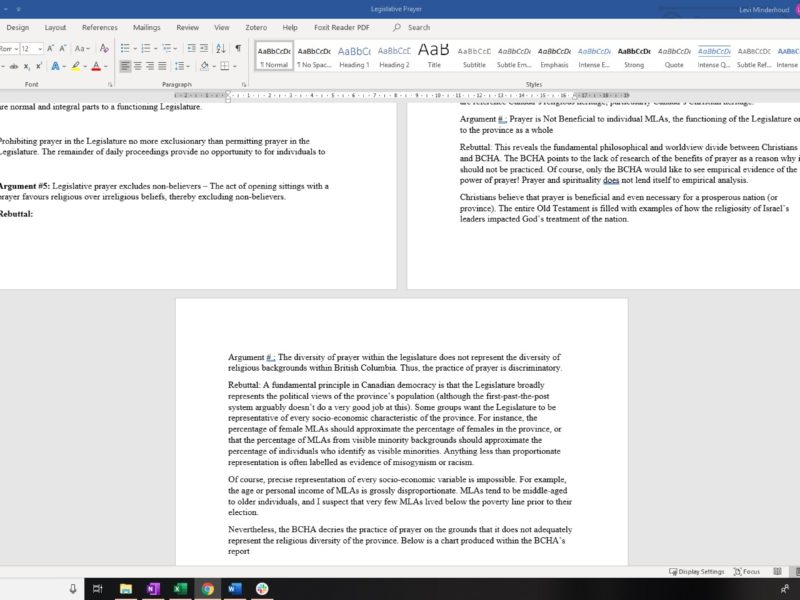
Task: Open Chrome from the taskbar
Action: tap(207, 589)
